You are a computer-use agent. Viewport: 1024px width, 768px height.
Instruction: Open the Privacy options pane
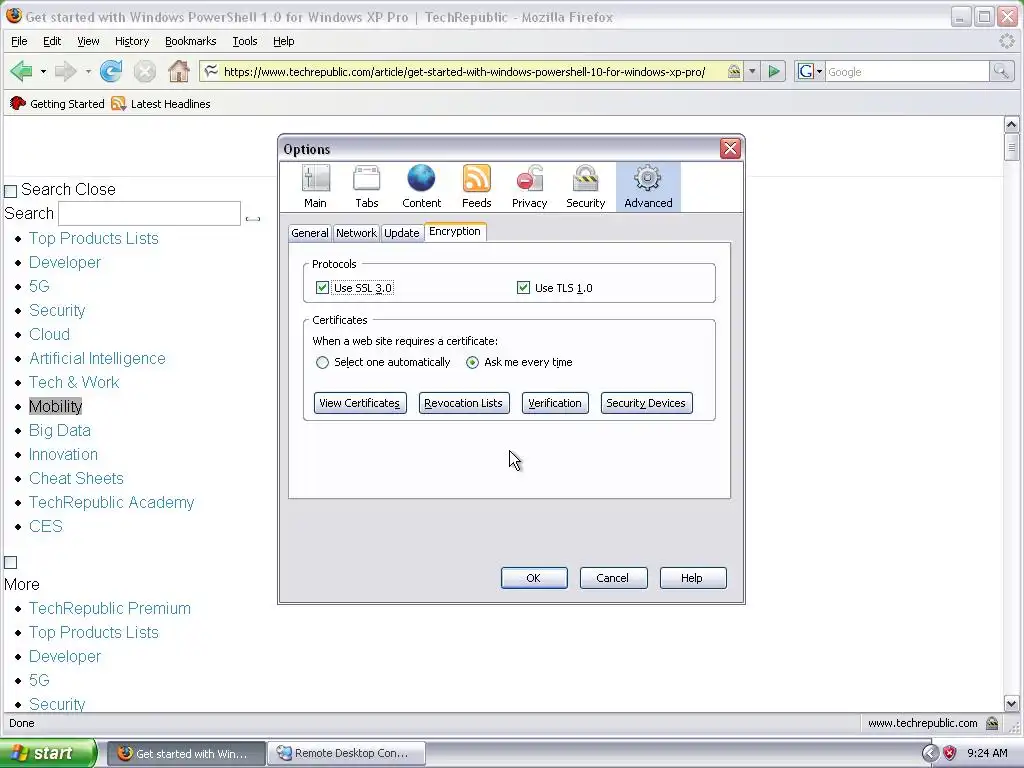coord(530,187)
